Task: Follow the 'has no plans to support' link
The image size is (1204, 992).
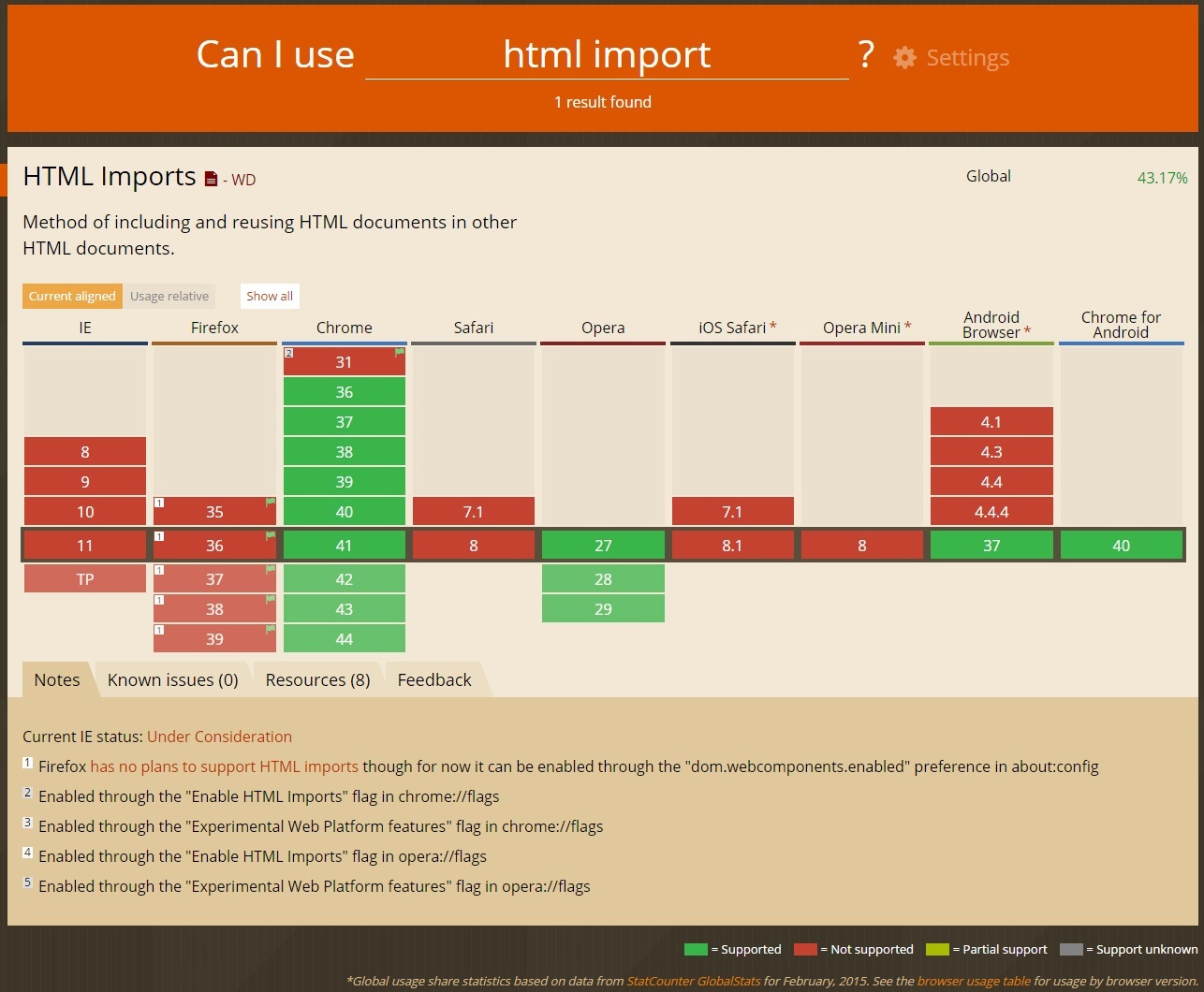Action: click(x=224, y=766)
